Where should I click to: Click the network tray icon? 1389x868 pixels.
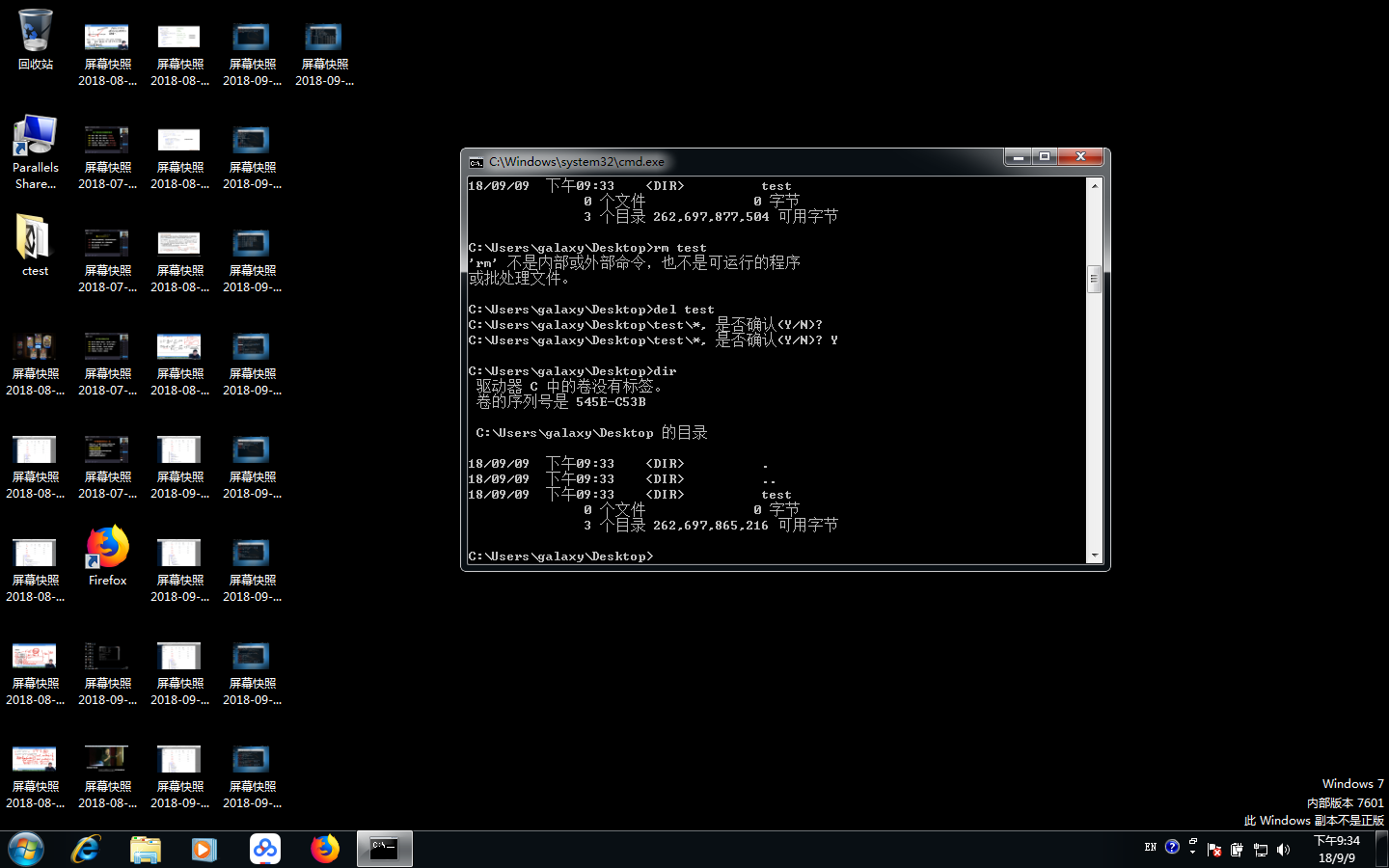(x=1260, y=850)
